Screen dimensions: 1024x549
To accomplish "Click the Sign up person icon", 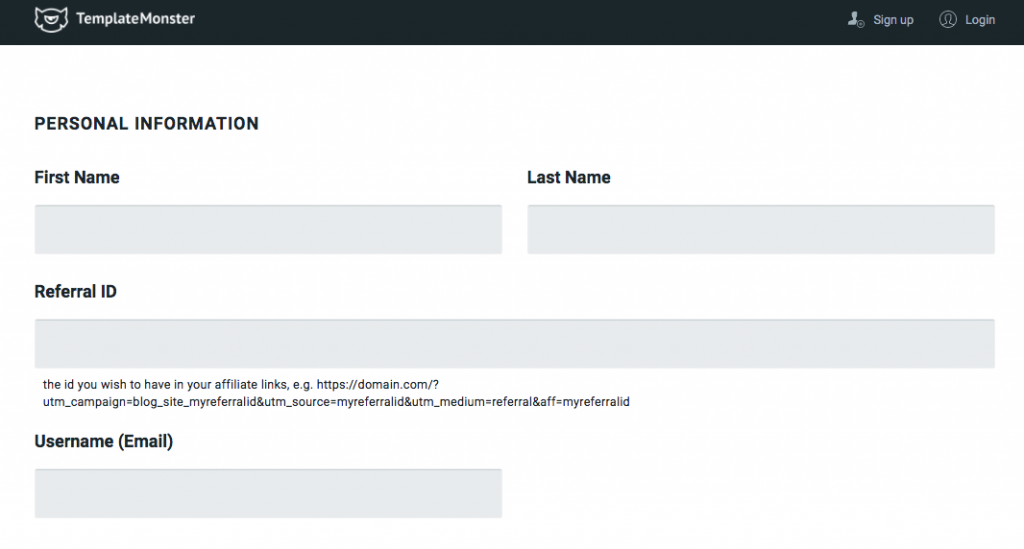I will tap(855, 19).
